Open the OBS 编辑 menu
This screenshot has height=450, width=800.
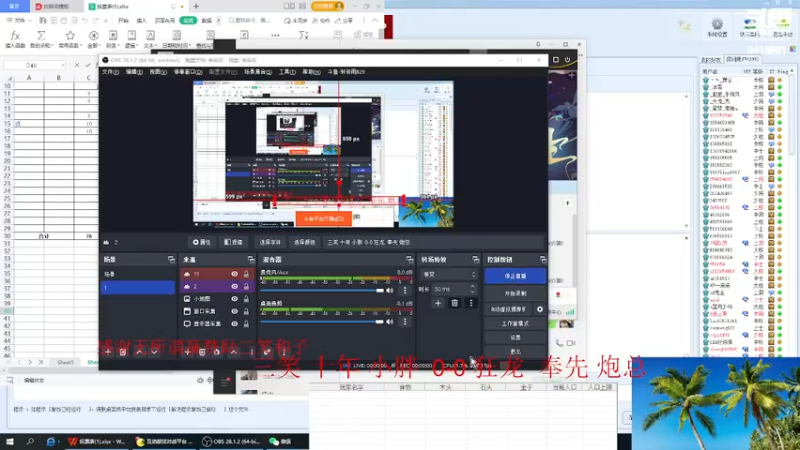[134, 72]
